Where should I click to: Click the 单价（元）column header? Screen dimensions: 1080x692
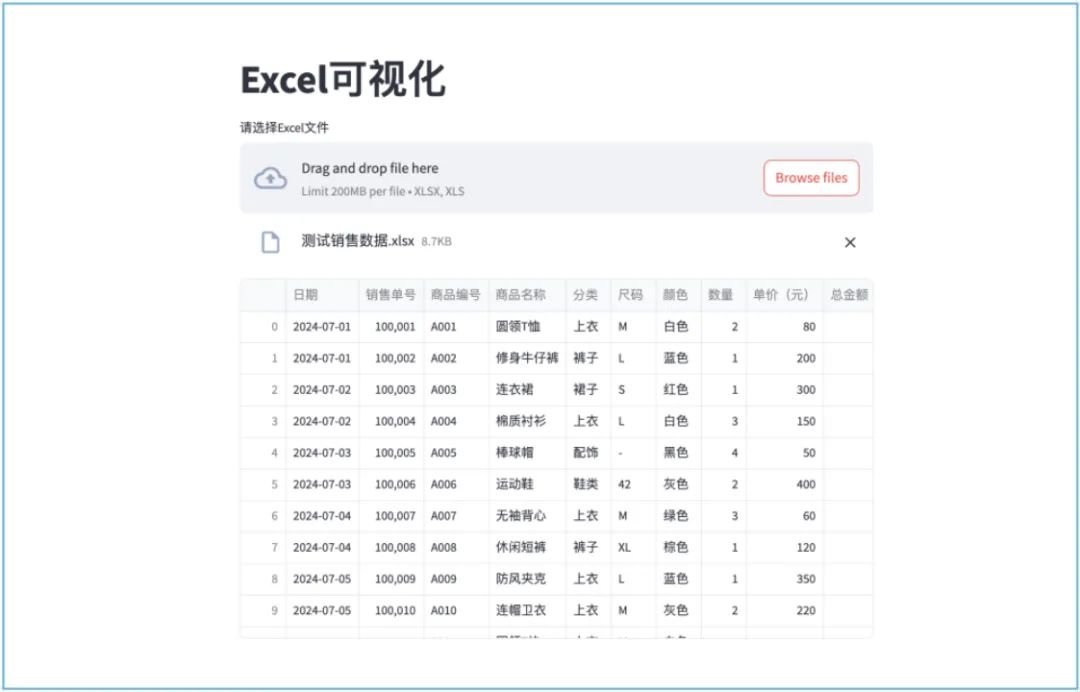tap(785, 295)
